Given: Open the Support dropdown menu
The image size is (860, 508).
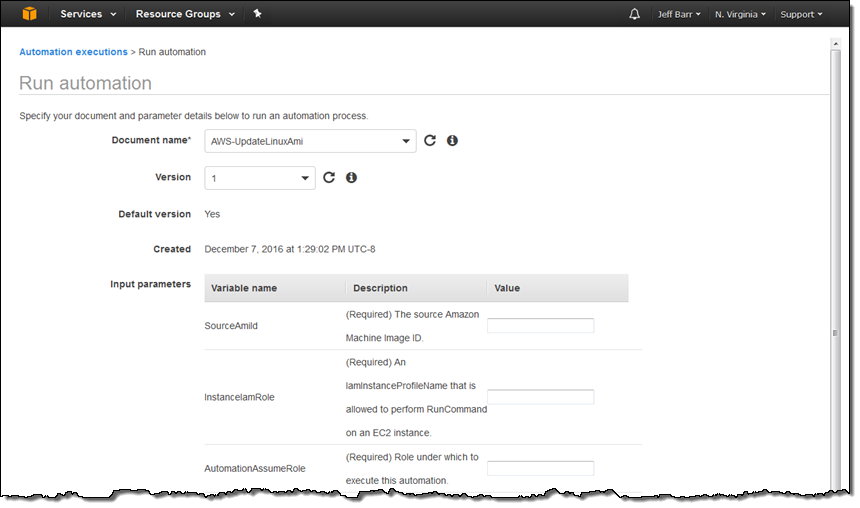Looking at the screenshot, I should (x=801, y=14).
